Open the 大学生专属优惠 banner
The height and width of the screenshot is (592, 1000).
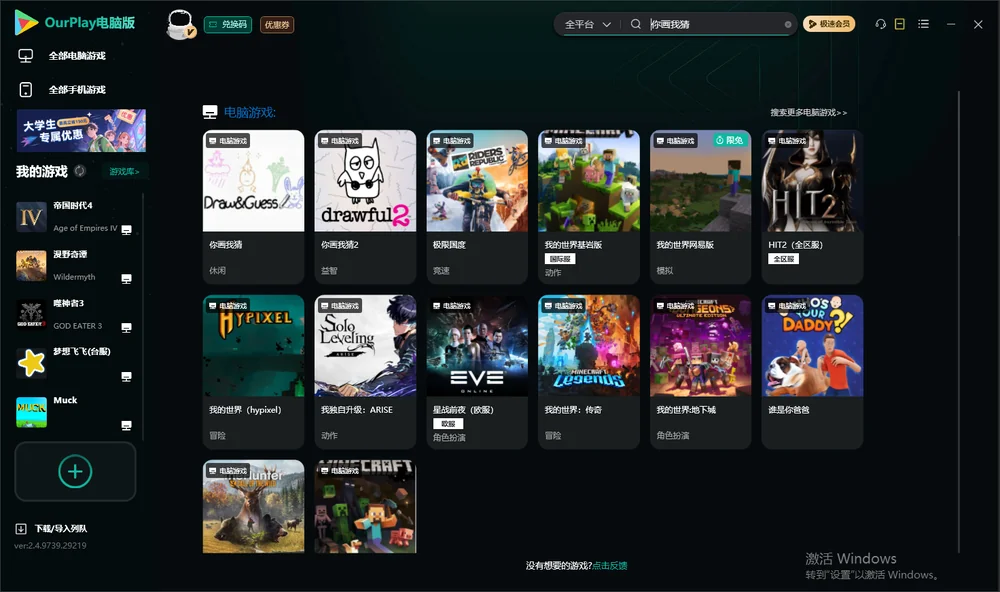point(82,130)
